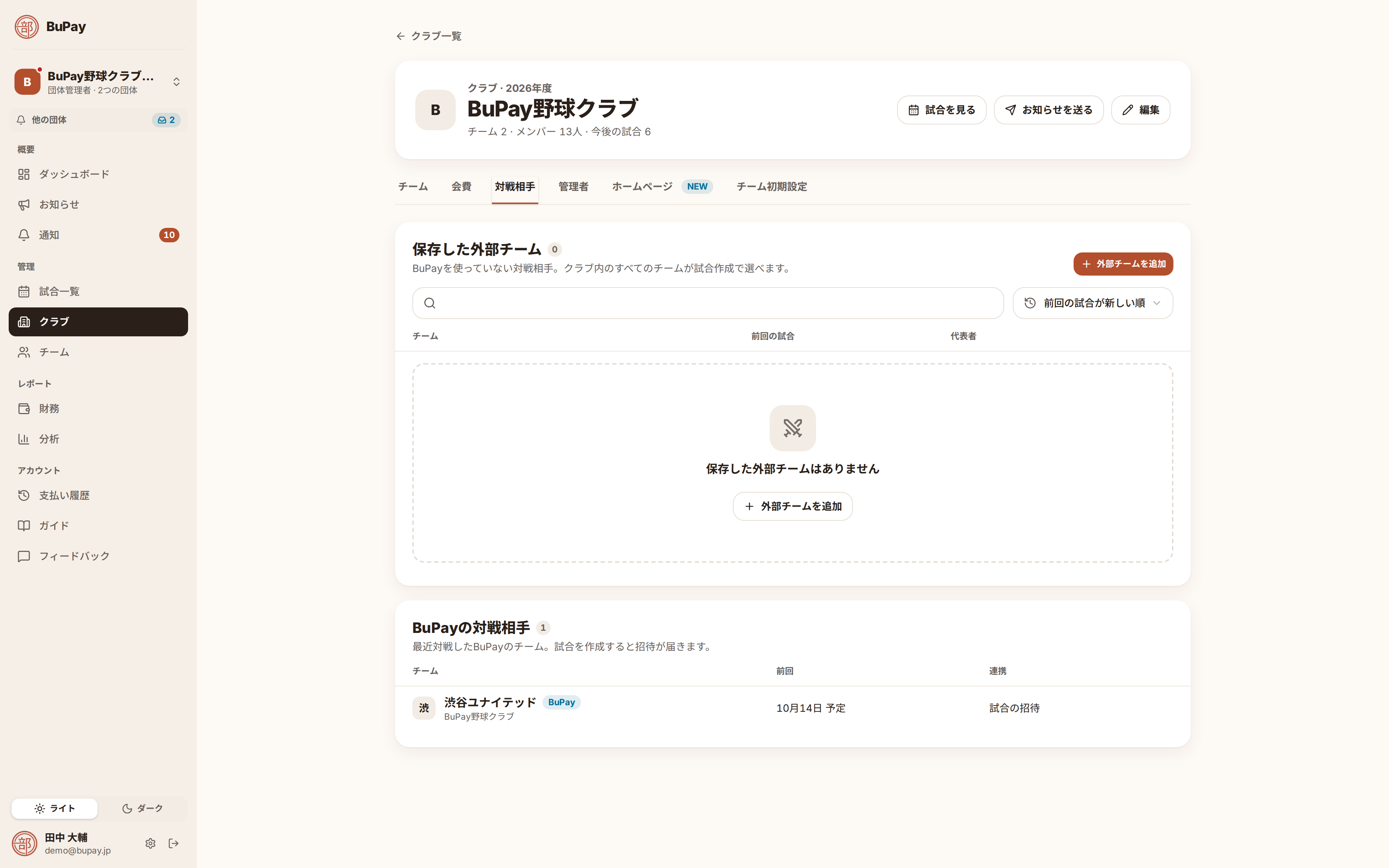Click 渋谷ユナイテッド team name
1389x868 pixels.
click(490, 702)
